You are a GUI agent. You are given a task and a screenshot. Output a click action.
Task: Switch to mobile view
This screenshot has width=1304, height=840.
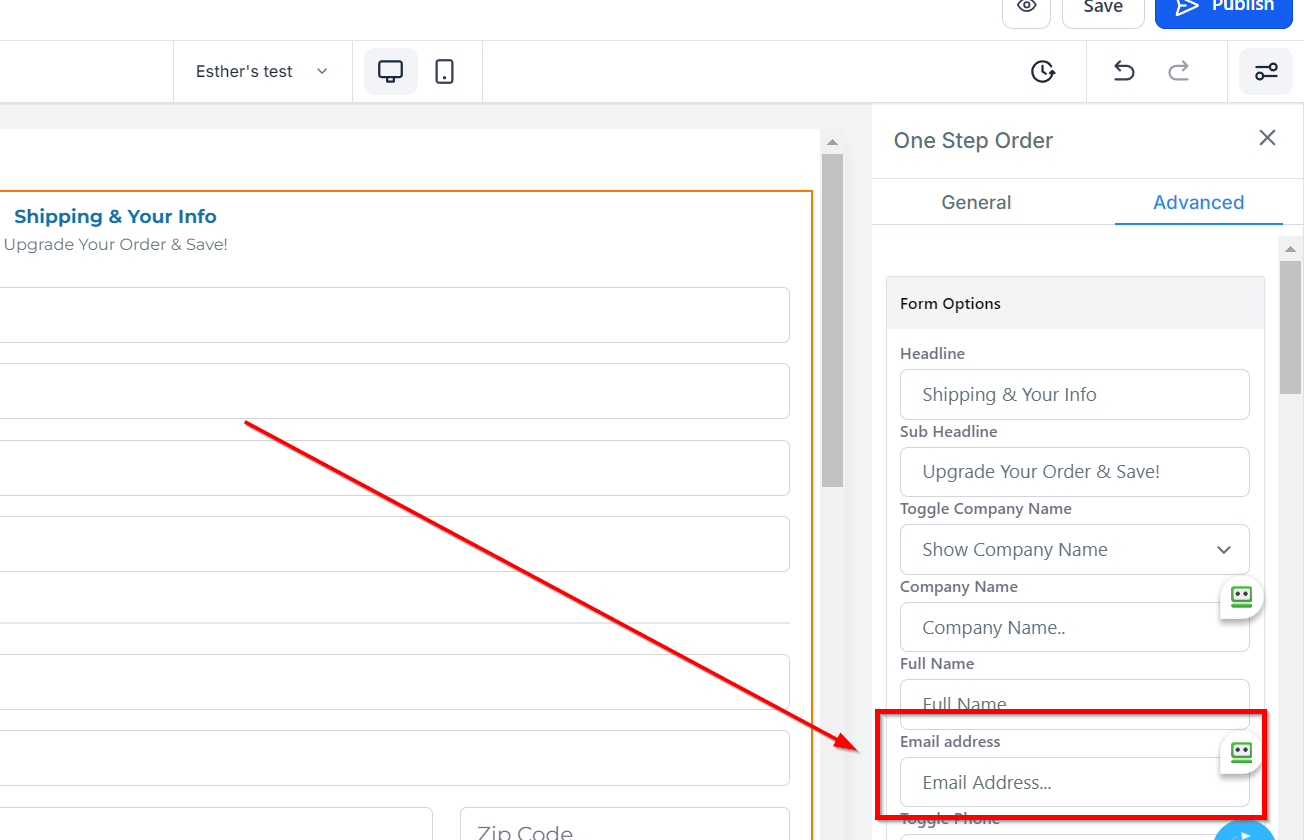[x=445, y=71]
